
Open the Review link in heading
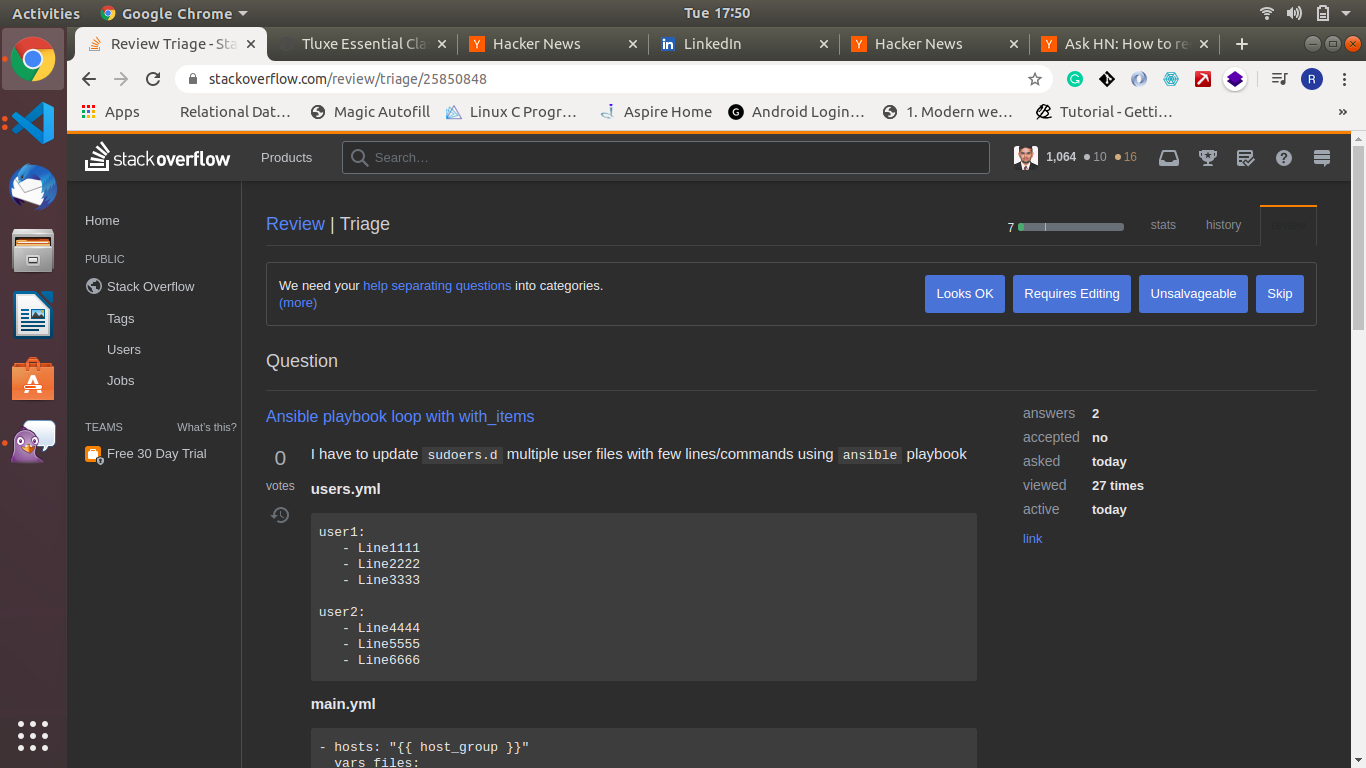(x=295, y=224)
